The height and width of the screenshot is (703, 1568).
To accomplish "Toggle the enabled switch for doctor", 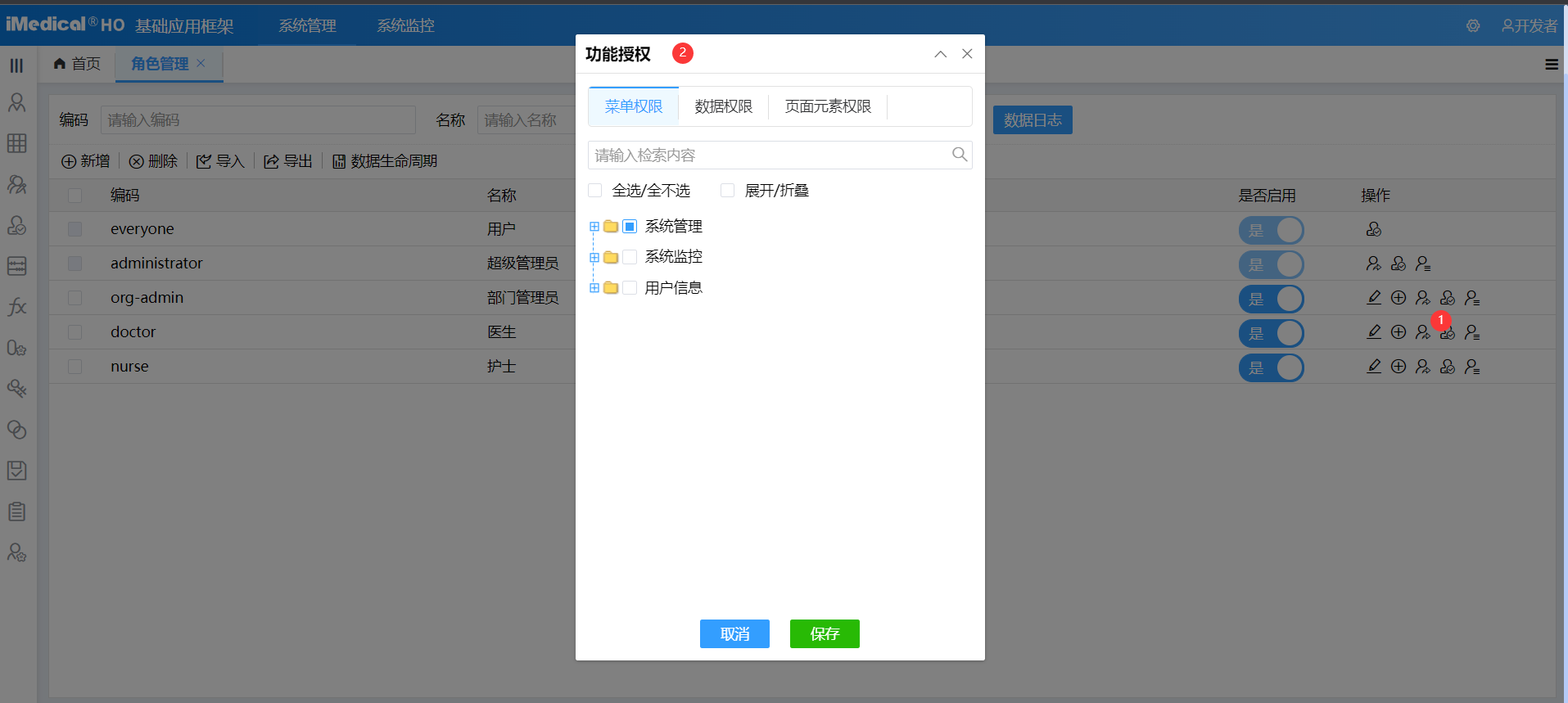I will (1271, 333).
